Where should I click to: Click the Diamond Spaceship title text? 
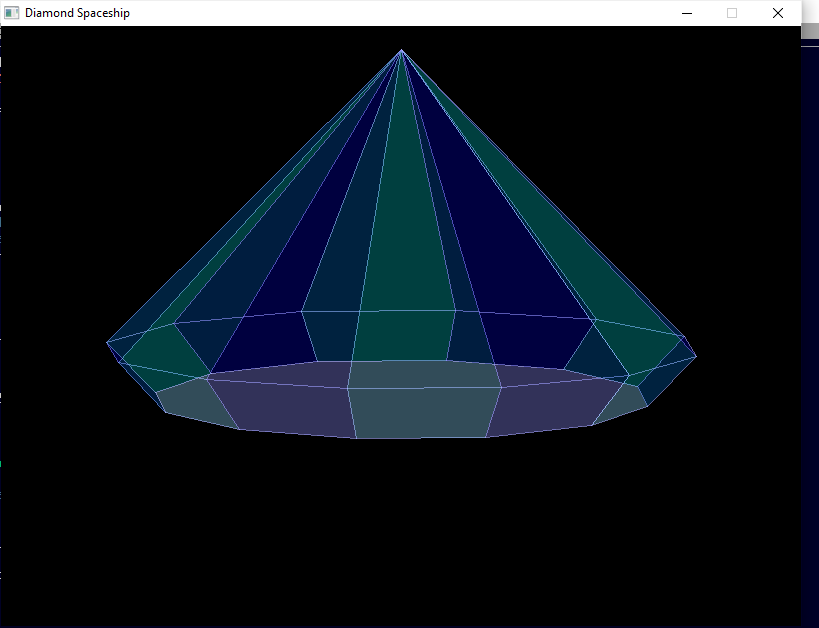point(77,13)
